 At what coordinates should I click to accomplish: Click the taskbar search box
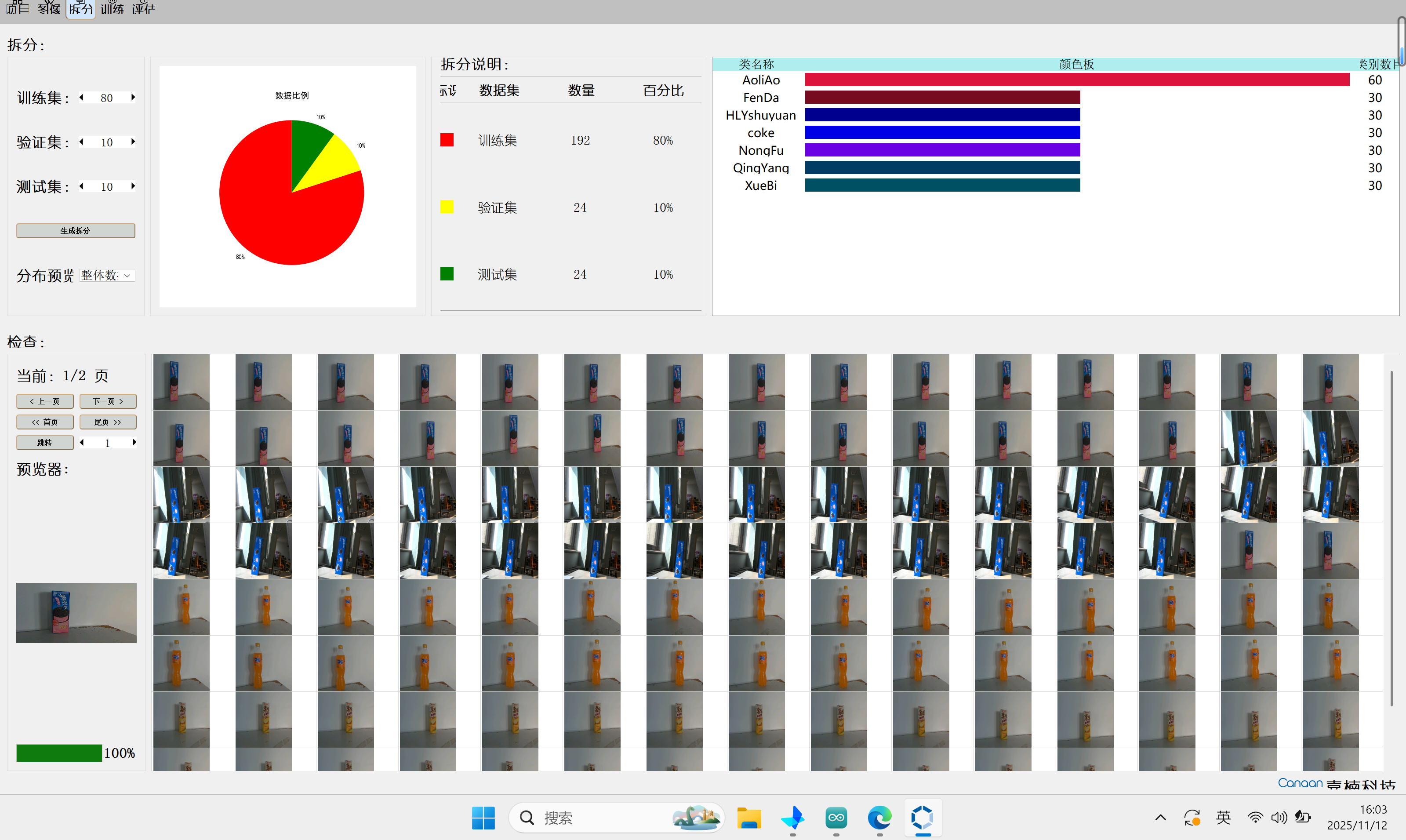[x=616, y=817]
